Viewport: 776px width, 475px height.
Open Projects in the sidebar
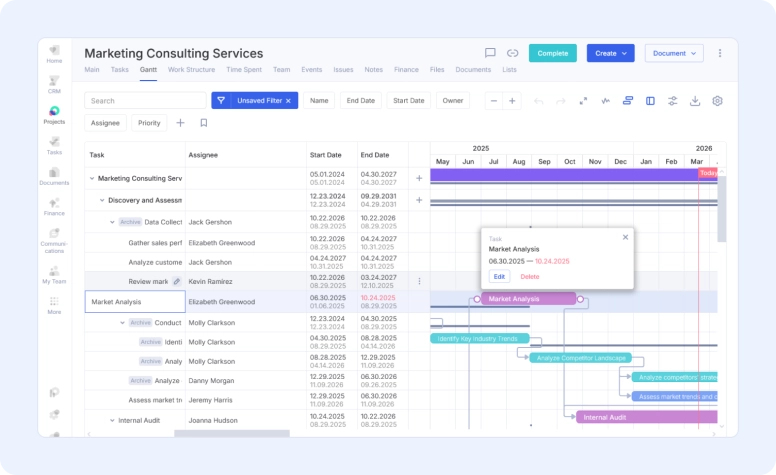54,115
